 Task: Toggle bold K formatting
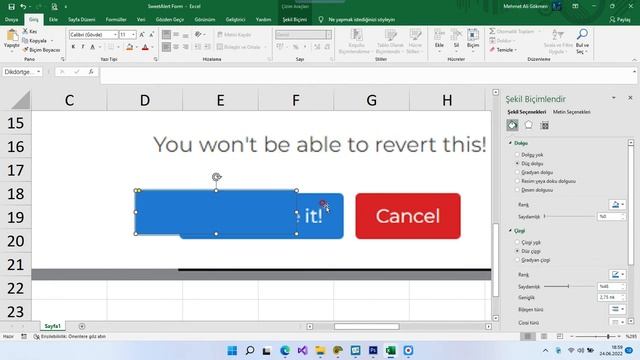[x=73, y=47]
